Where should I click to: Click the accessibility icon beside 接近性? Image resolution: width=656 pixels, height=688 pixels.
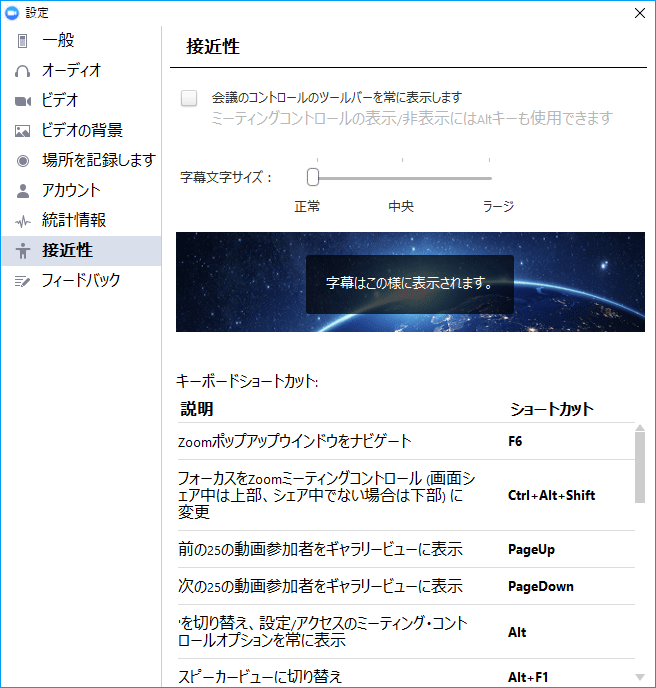pyautogui.click(x=22, y=251)
